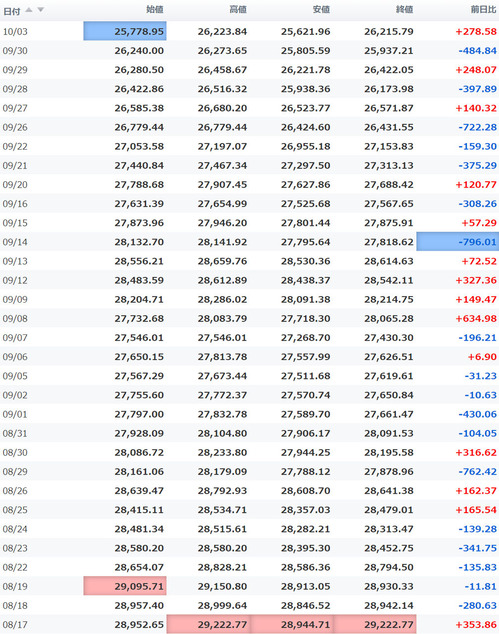Select the 09/07 date cell
This screenshot has width=499, height=634.
(15, 338)
